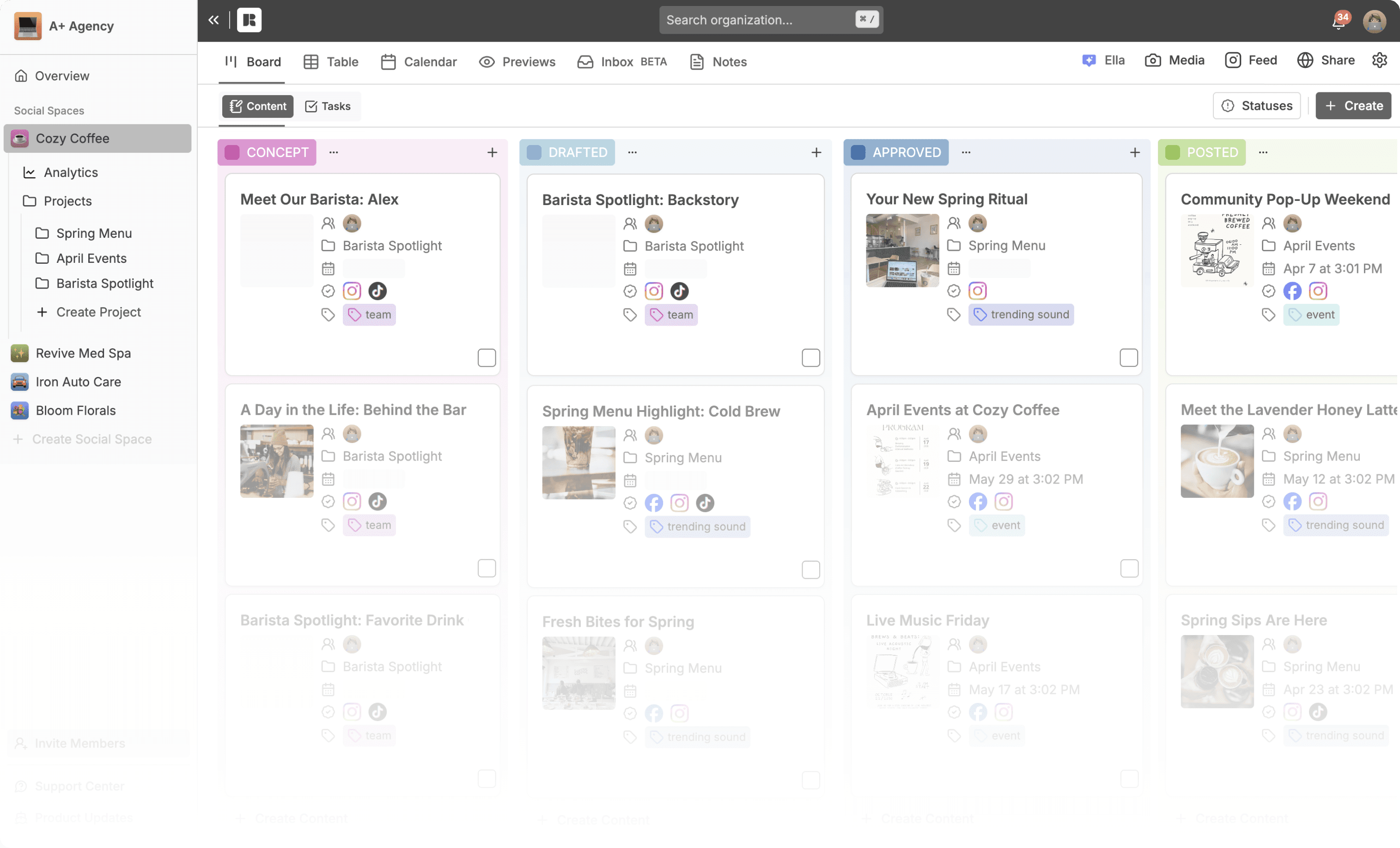1400x848 pixels.
Task: Open Overview in sidebar
Action: (52, 76)
